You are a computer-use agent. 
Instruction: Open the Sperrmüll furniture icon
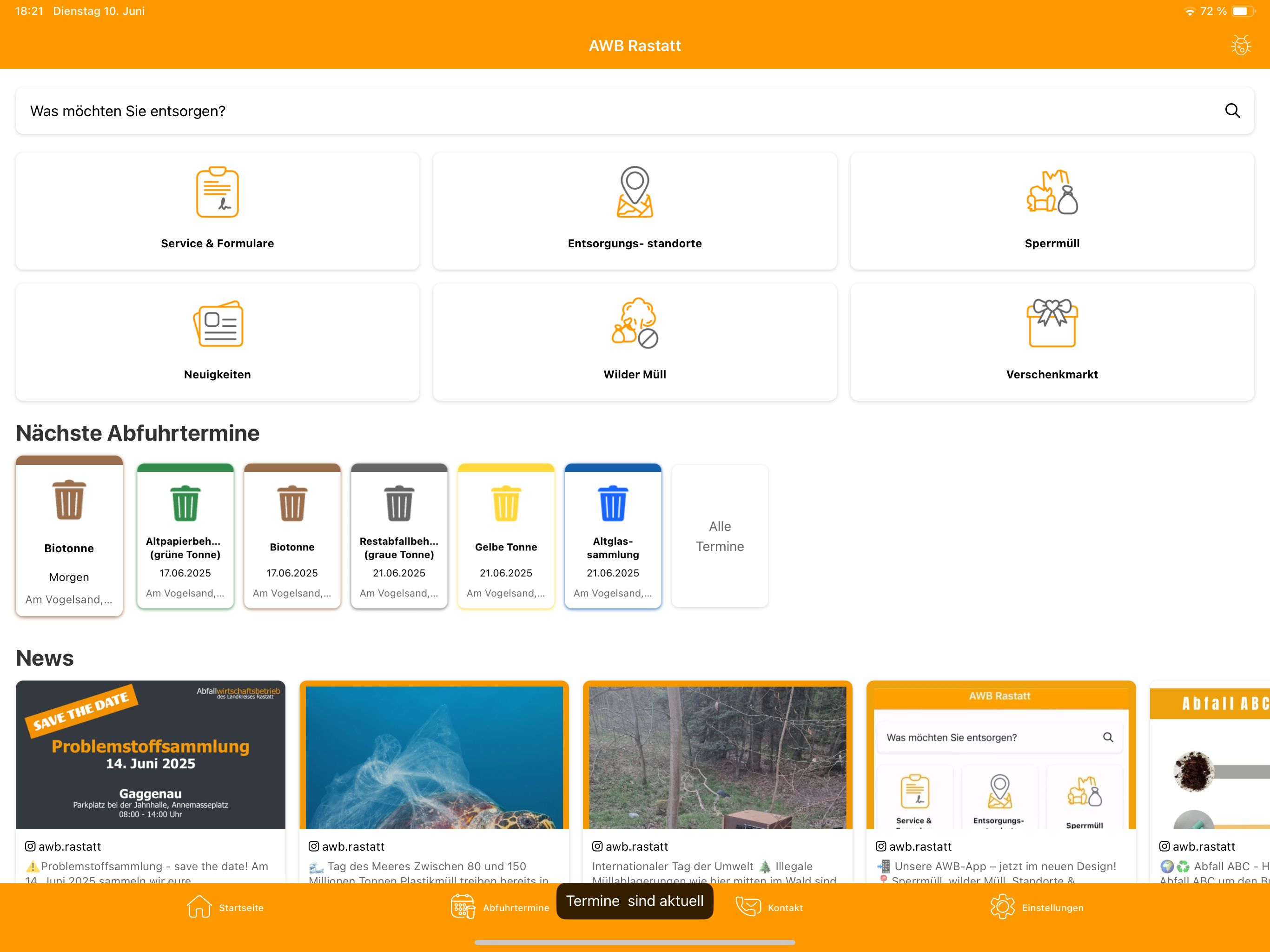click(1052, 192)
